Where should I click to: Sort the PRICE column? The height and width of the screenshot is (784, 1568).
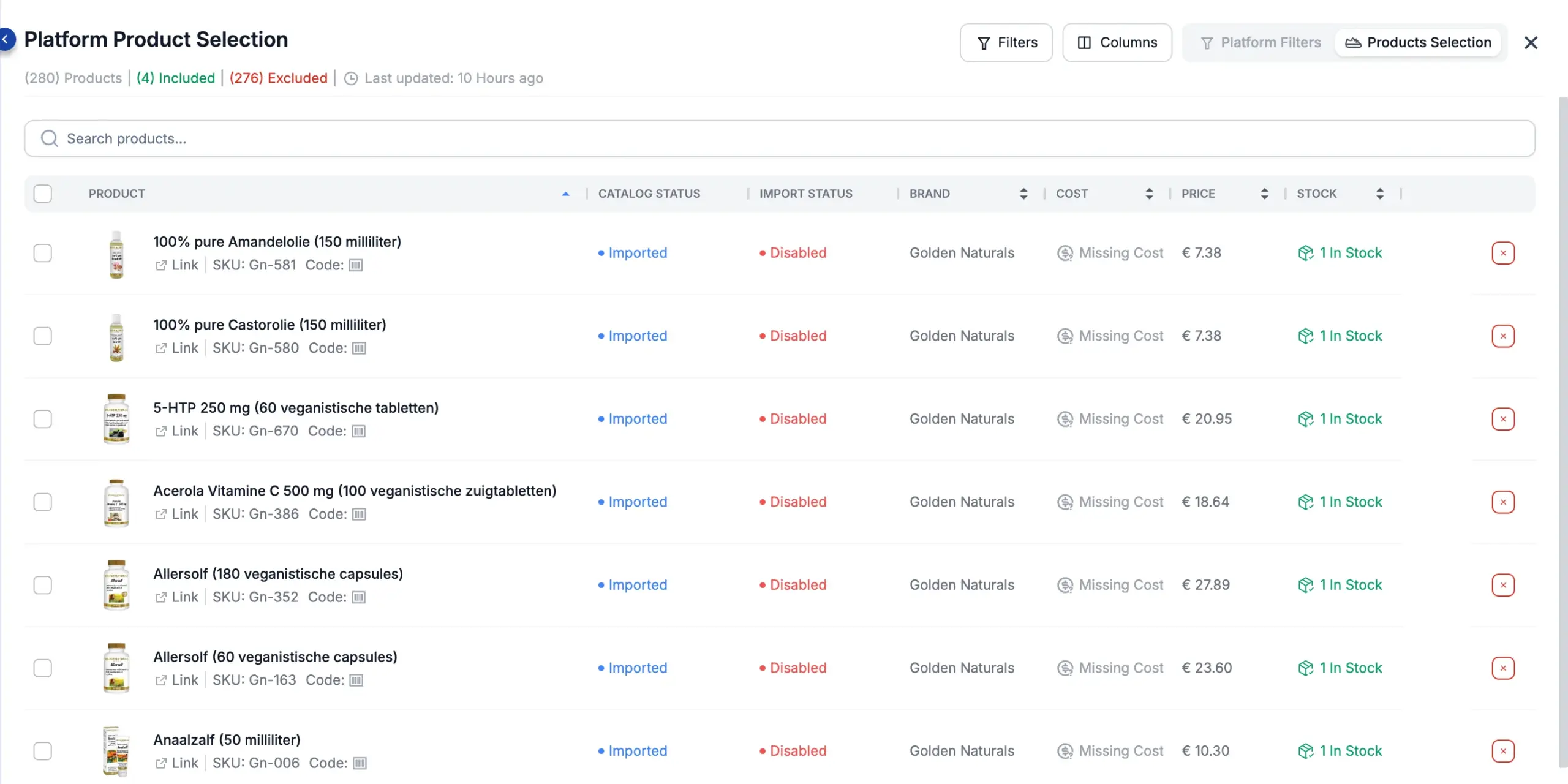click(x=1264, y=194)
